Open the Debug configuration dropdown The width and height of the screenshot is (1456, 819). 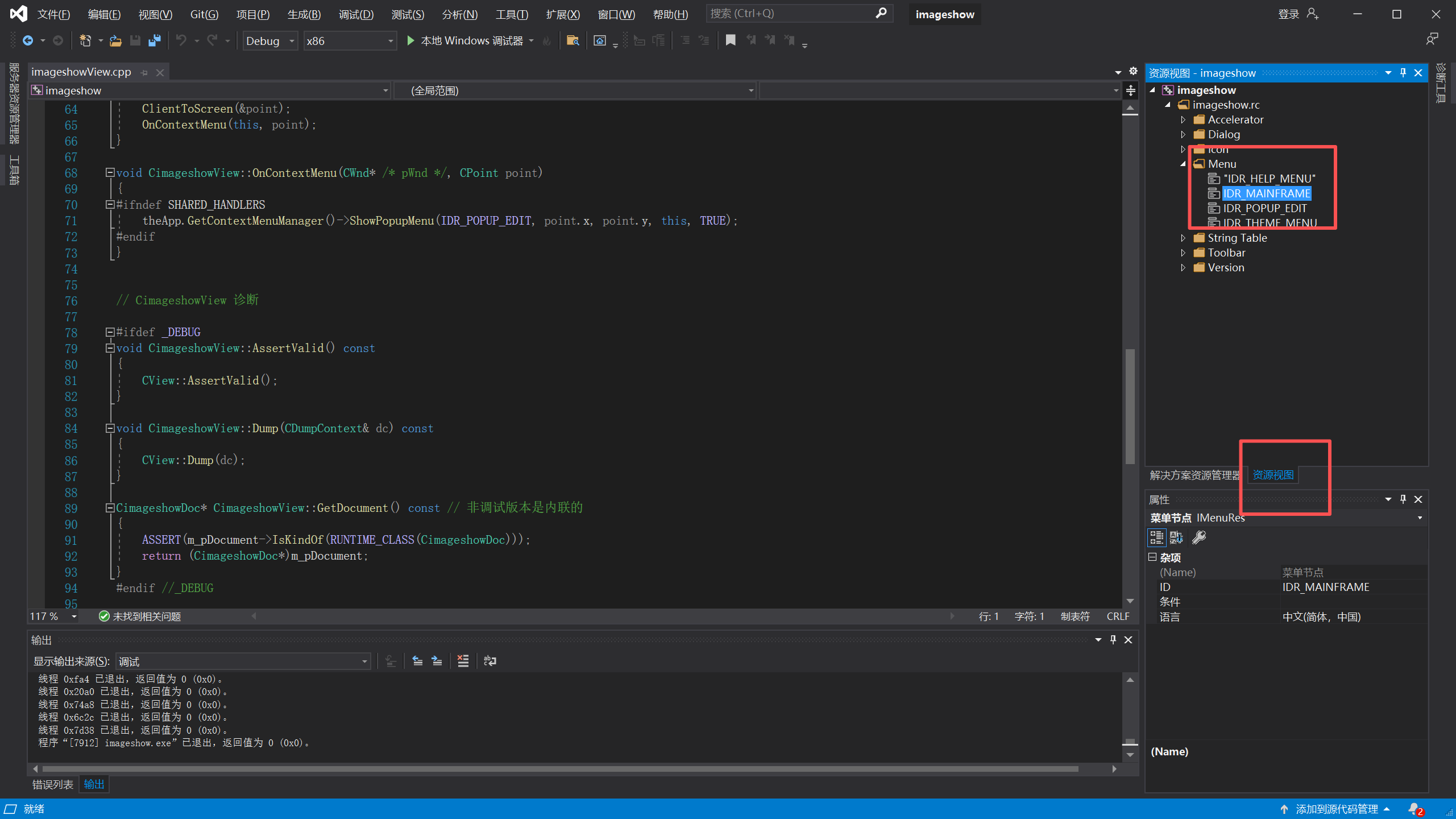point(270,41)
